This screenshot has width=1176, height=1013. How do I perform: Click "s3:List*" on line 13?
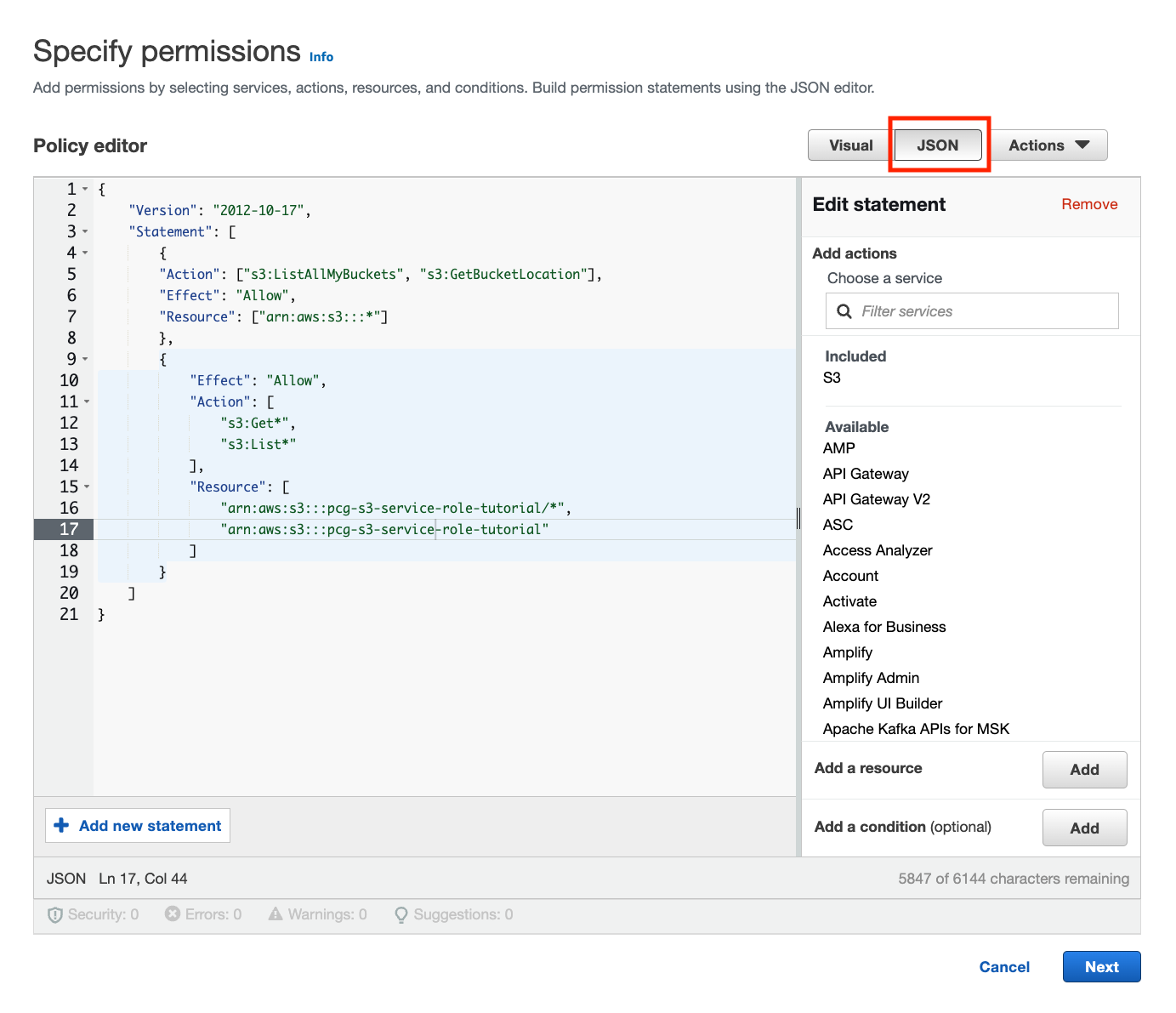(x=258, y=444)
